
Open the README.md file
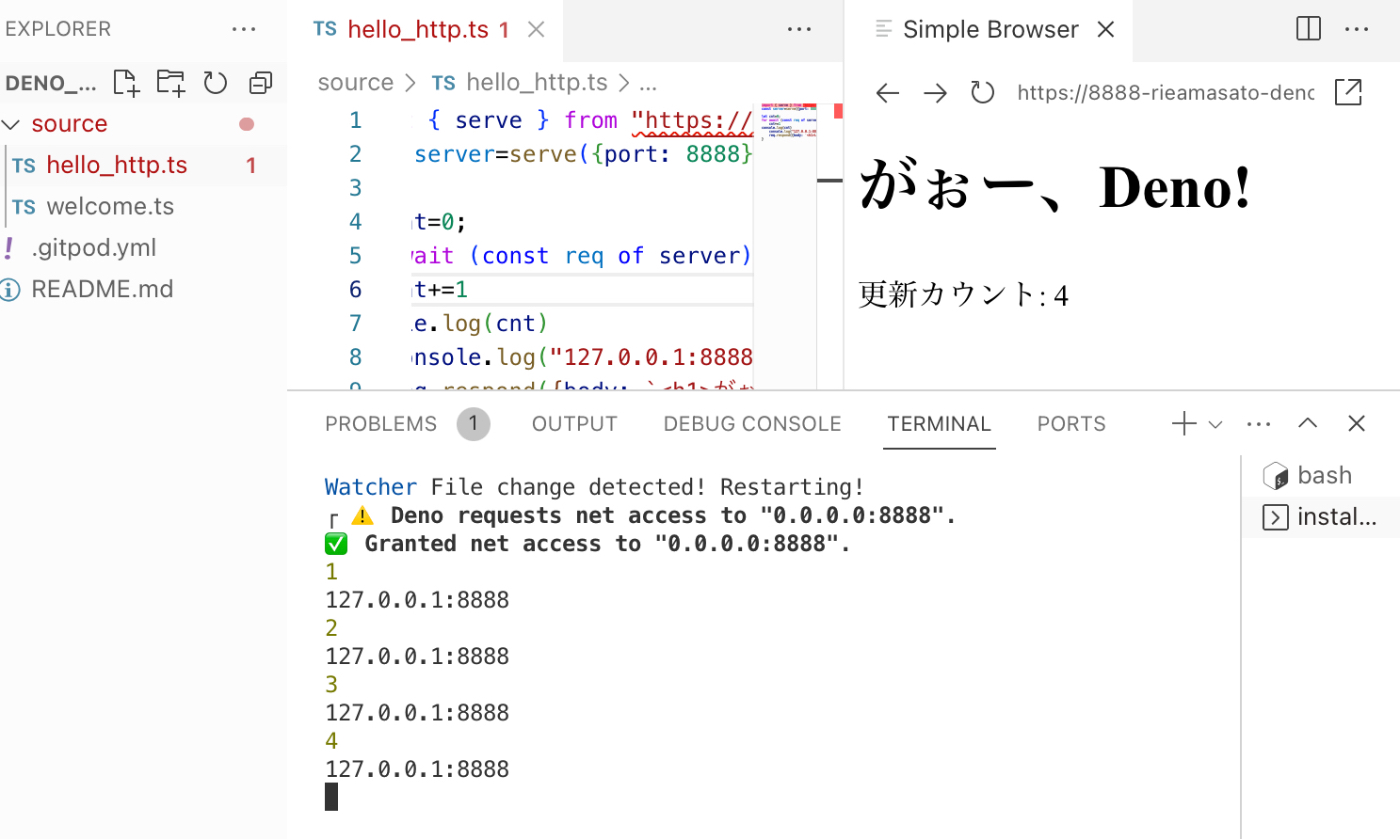[x=143, y=289]
